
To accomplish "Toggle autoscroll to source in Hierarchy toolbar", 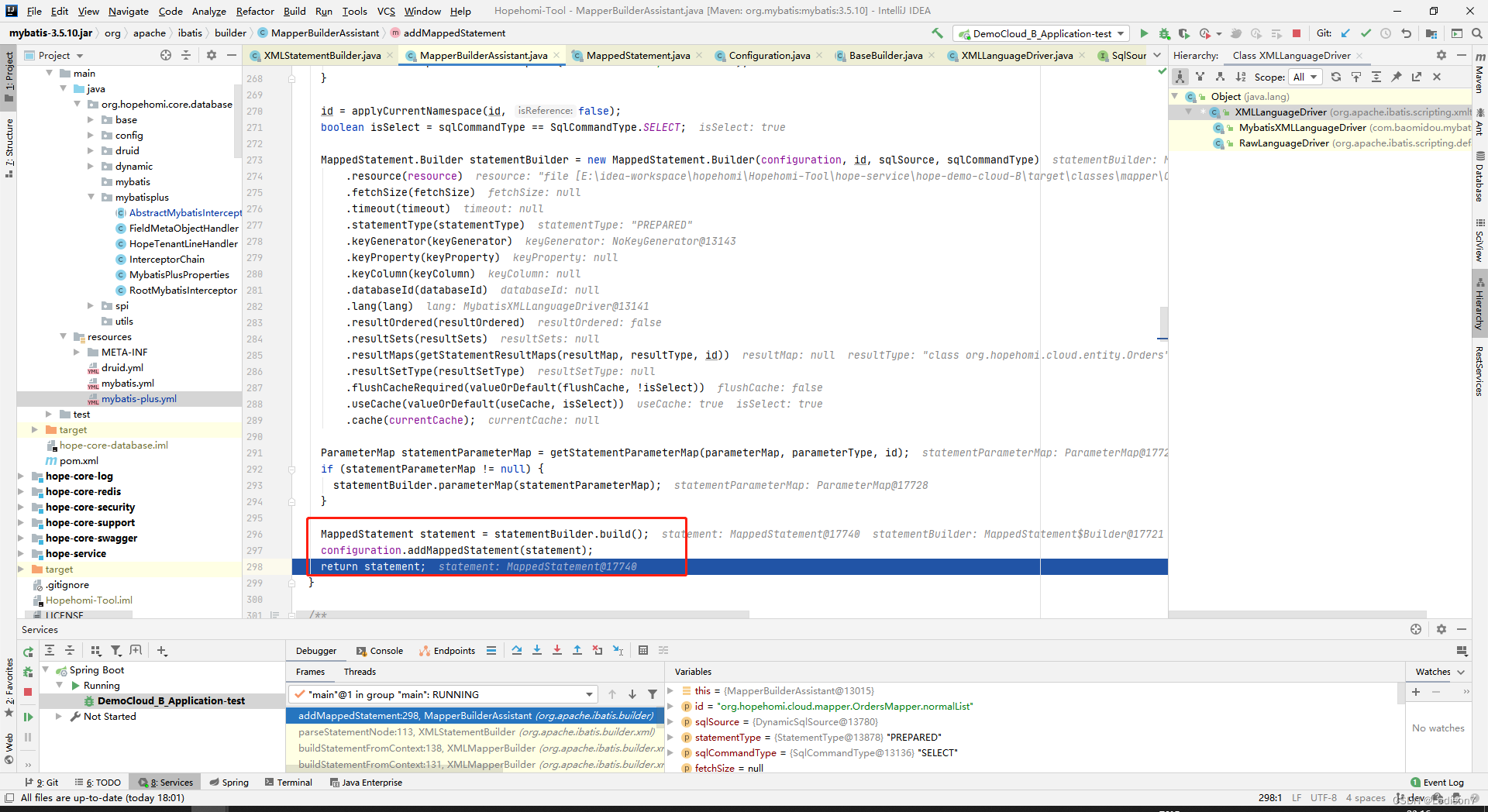I will coord(1356,77).
